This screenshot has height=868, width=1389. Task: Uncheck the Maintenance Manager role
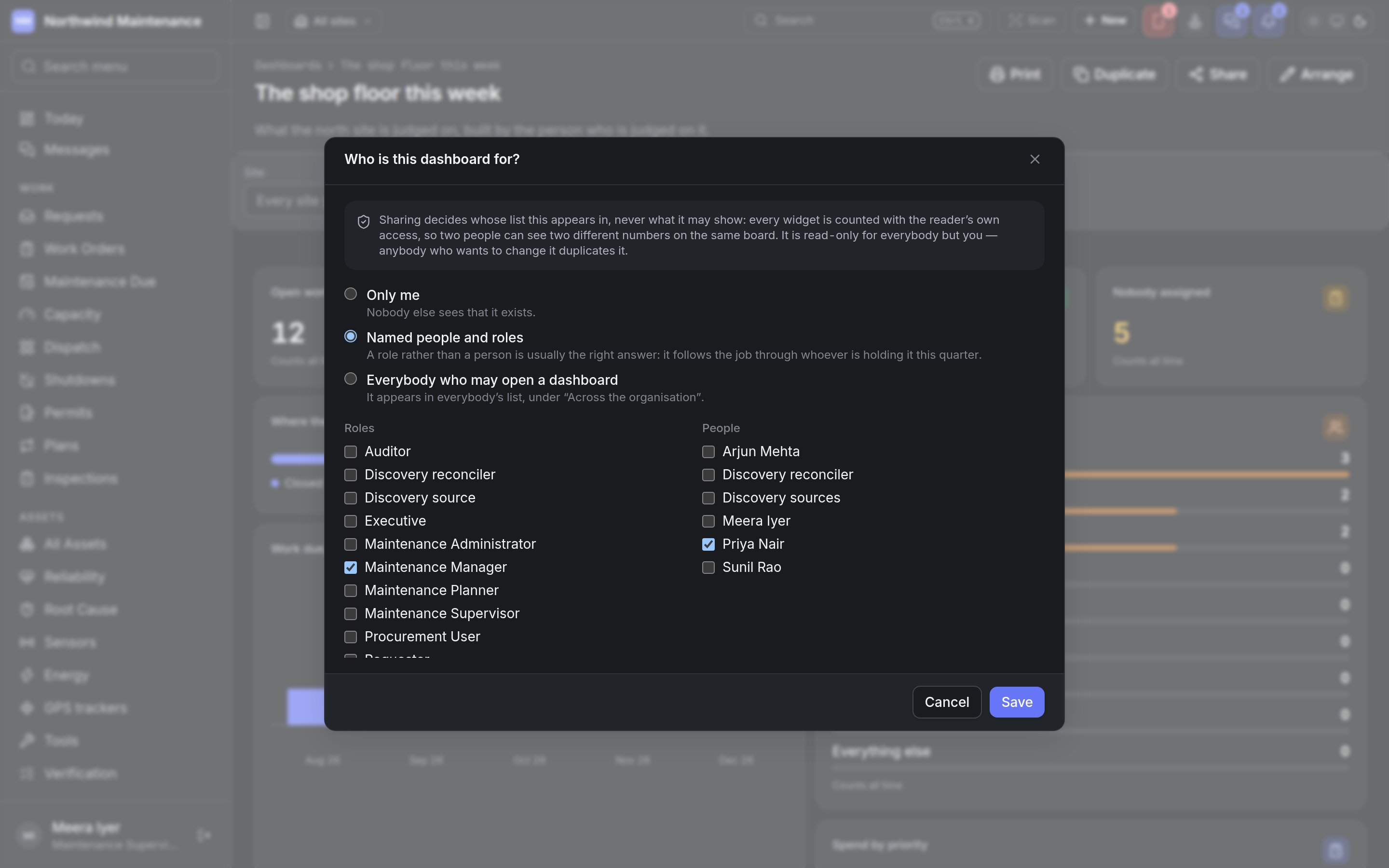click(350, 567)
